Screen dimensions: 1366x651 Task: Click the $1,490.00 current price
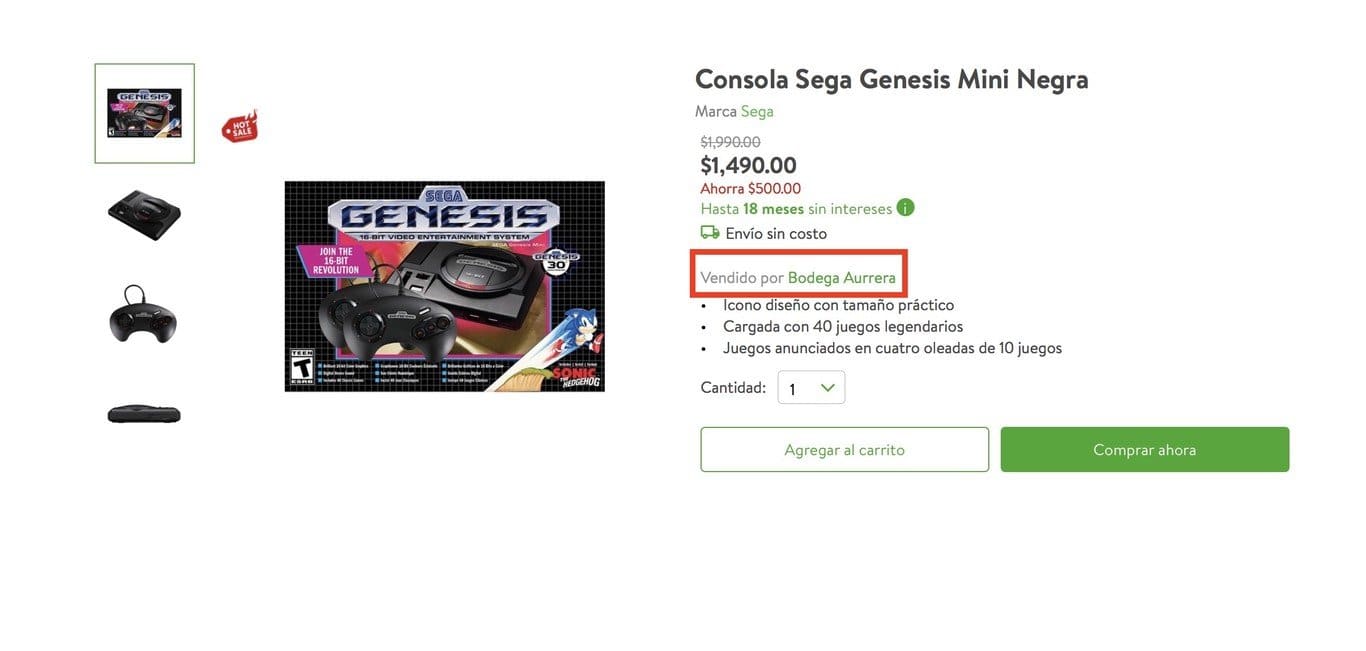(x=748, y=165)
